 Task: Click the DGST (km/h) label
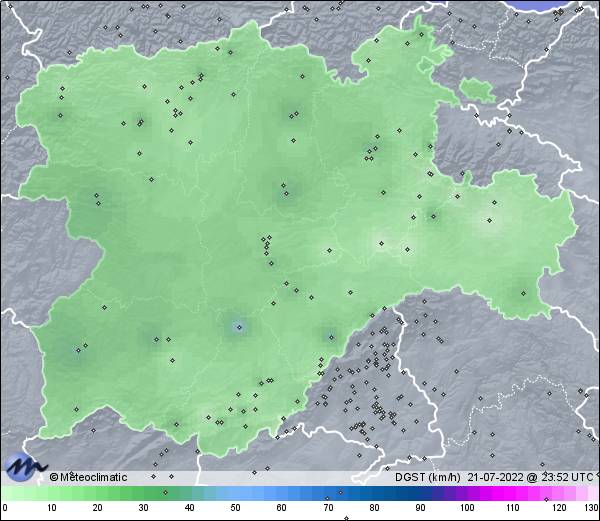pos(427,477)
